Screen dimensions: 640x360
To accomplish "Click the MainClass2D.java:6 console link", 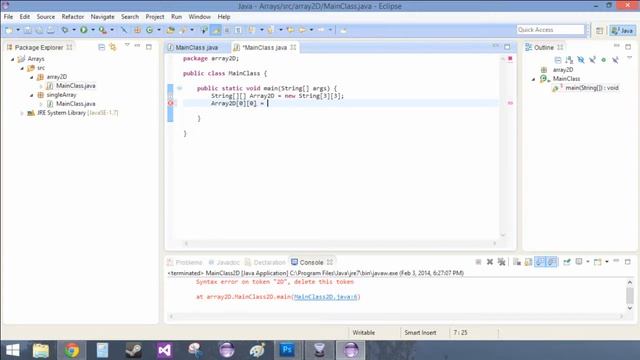I will 326,297.
